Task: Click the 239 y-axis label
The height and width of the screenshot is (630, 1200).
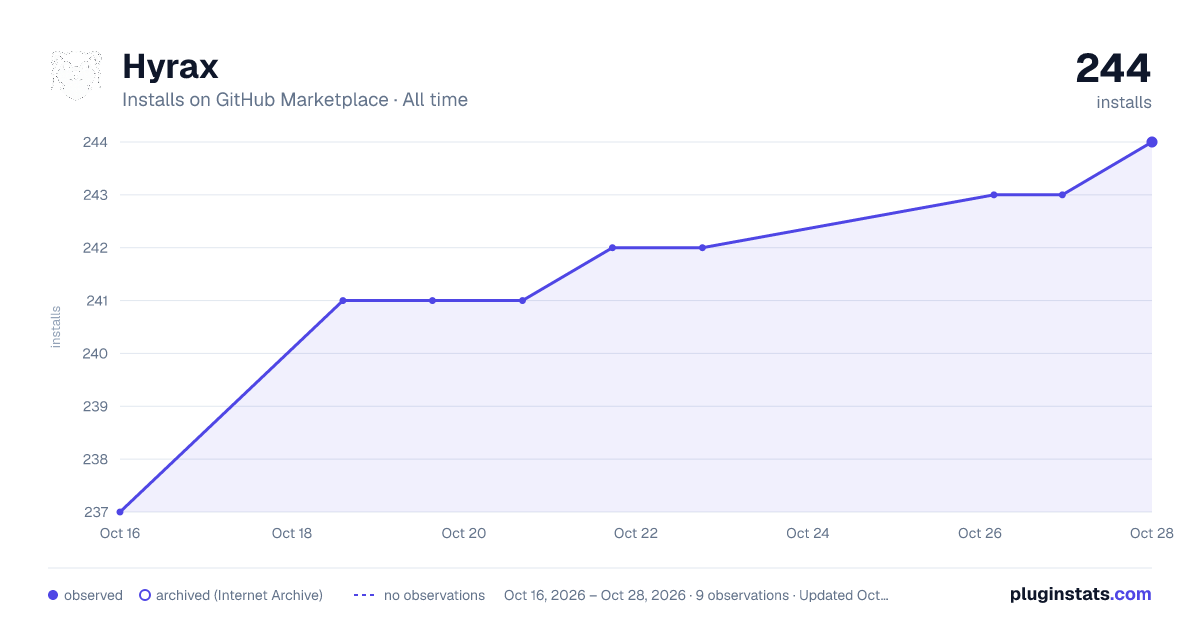Action: point(96,407)
